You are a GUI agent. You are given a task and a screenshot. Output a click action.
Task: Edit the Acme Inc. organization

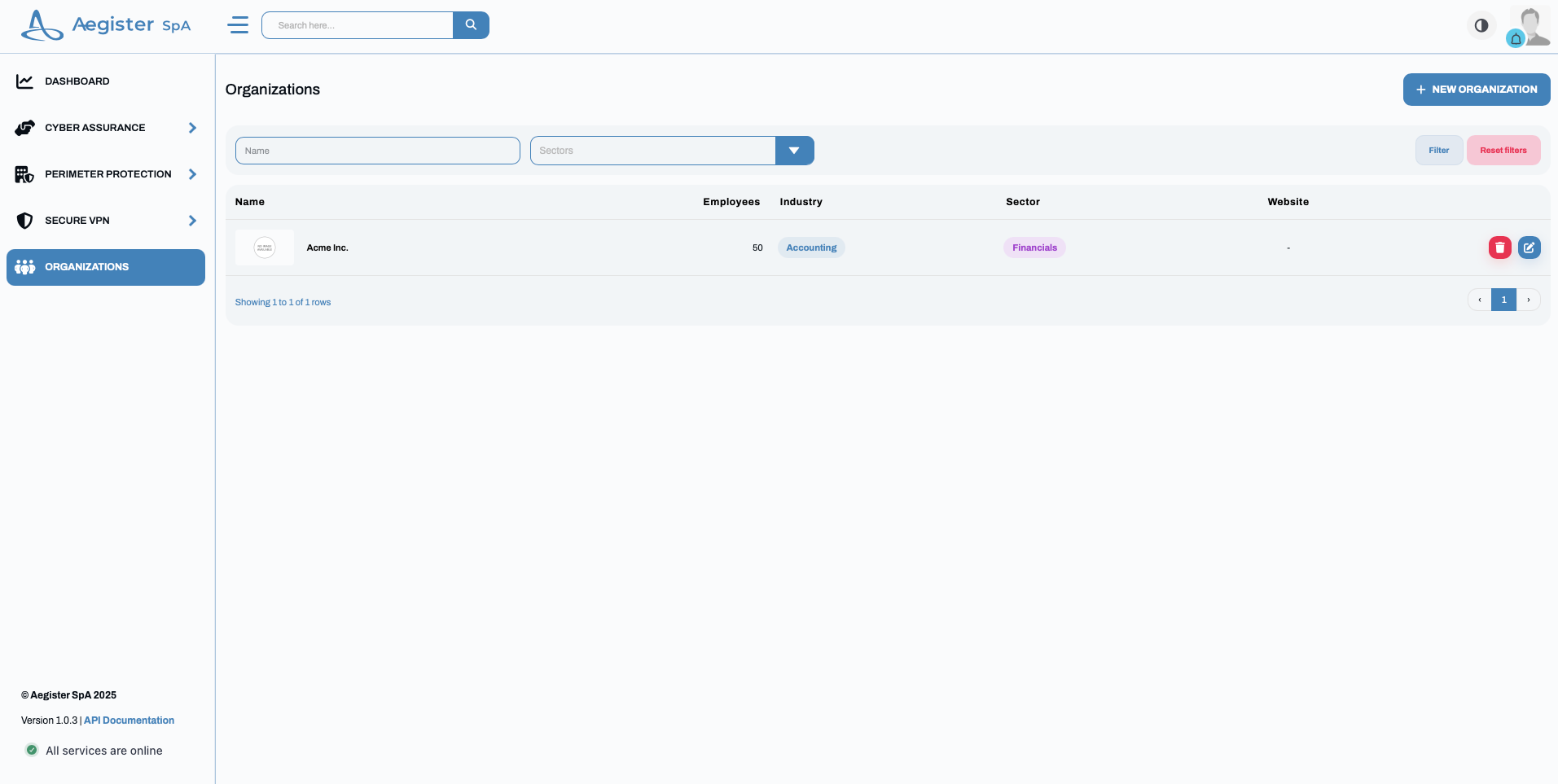[x=1529, y=247]
